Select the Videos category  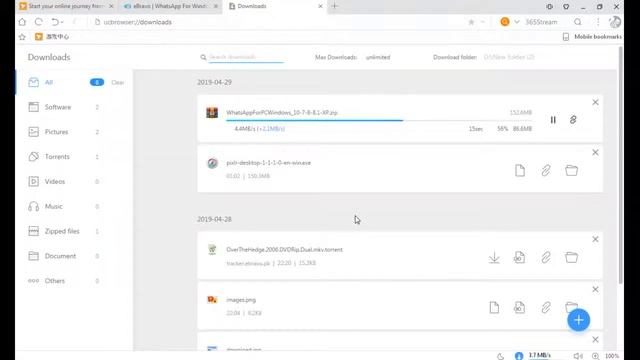55,182
